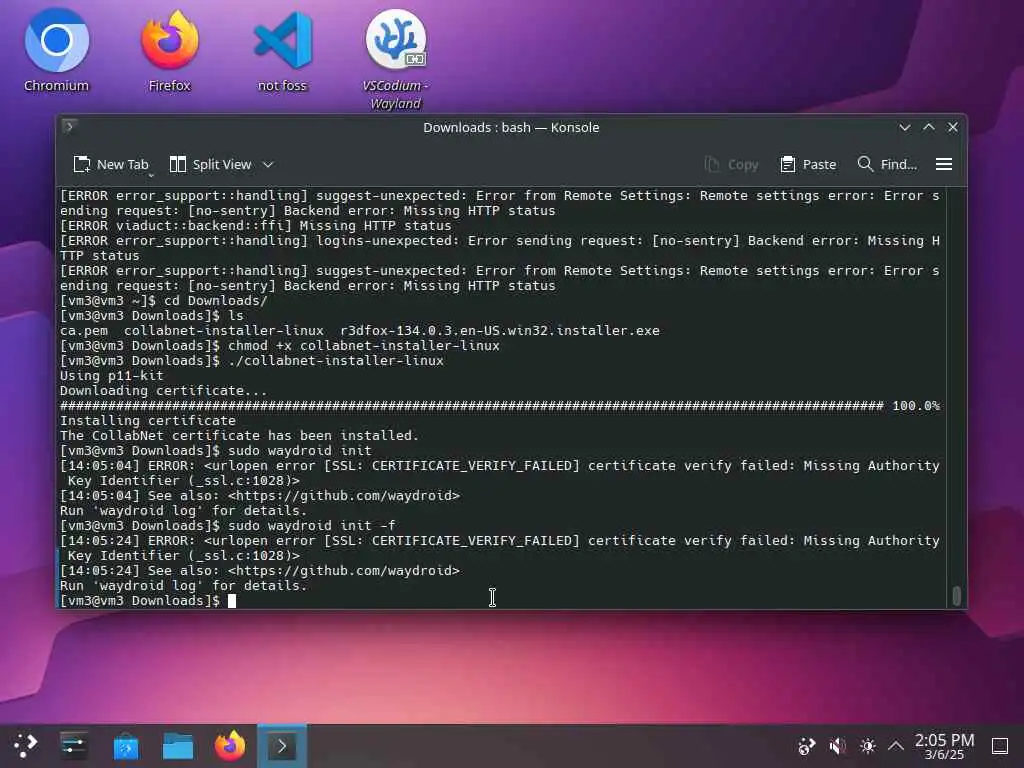
Task: Click at the terminal prompt cursor
Action: 232,601
